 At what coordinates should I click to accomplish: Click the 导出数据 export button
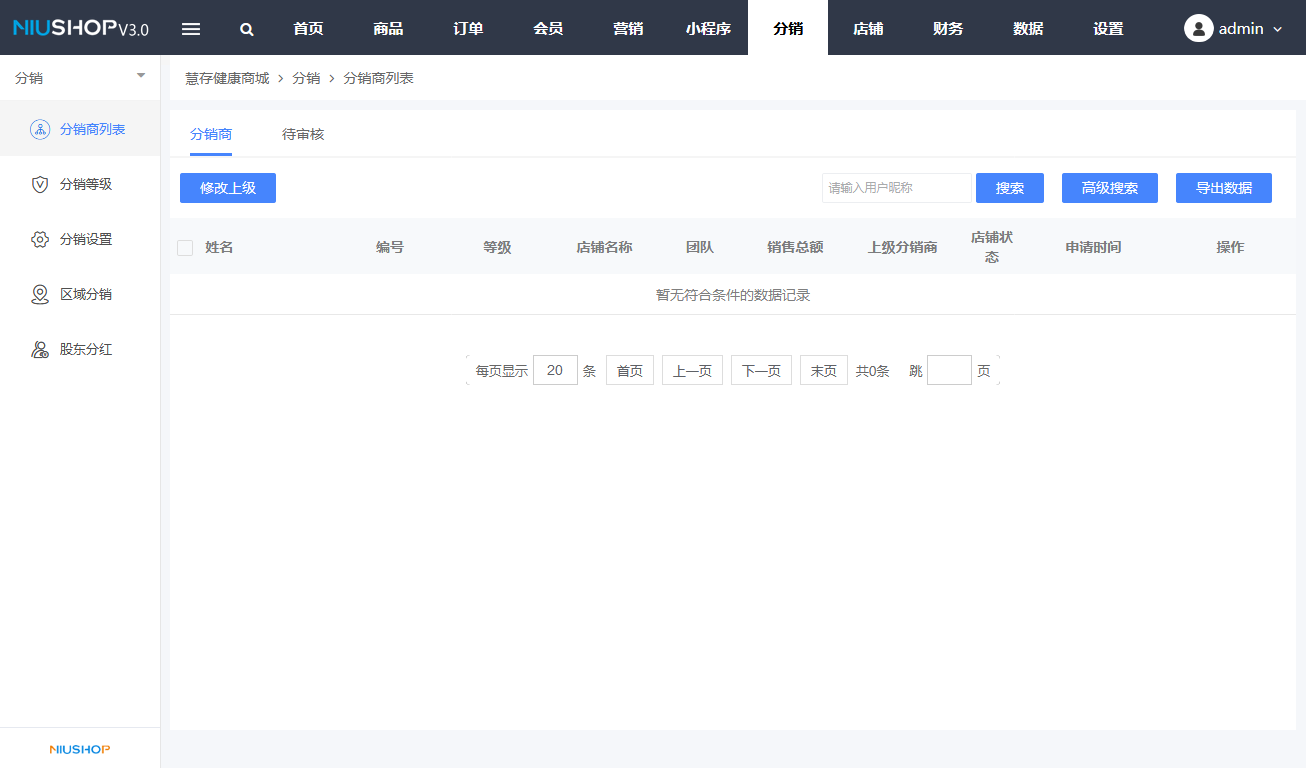click(x=1223, y=188)
